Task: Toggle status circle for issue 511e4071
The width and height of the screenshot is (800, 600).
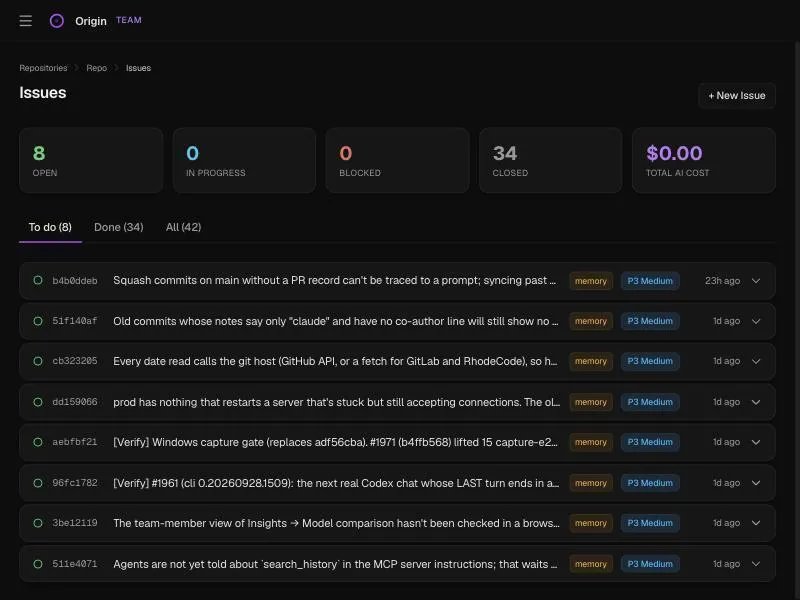Action: pos(38,564)
